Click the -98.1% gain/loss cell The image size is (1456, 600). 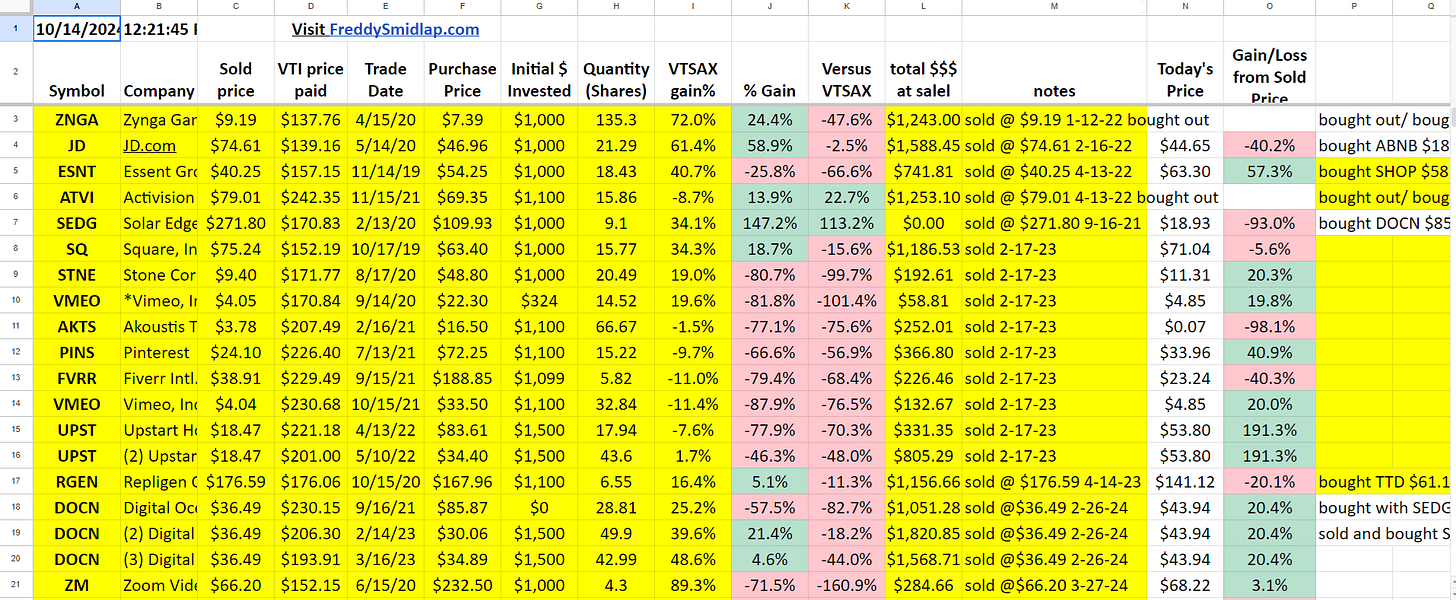click(x=1270, y=326)
